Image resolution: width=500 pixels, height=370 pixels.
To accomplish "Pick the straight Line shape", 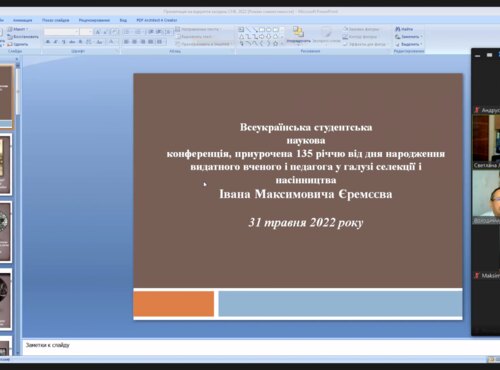I will pyautogui.click(x=248, y=30).
